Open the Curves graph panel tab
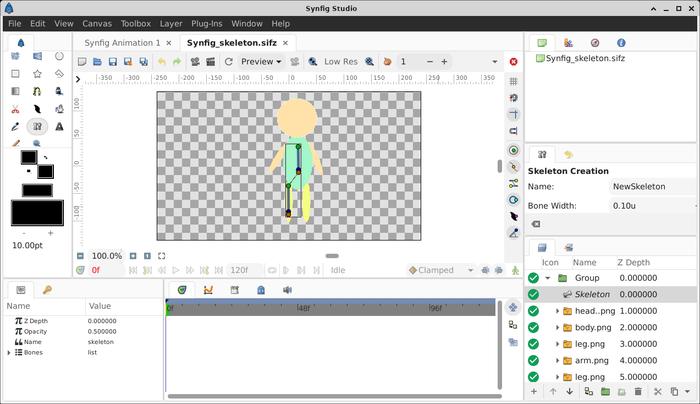Viewport: 700px width, 404px height. (x=208, y=290)
